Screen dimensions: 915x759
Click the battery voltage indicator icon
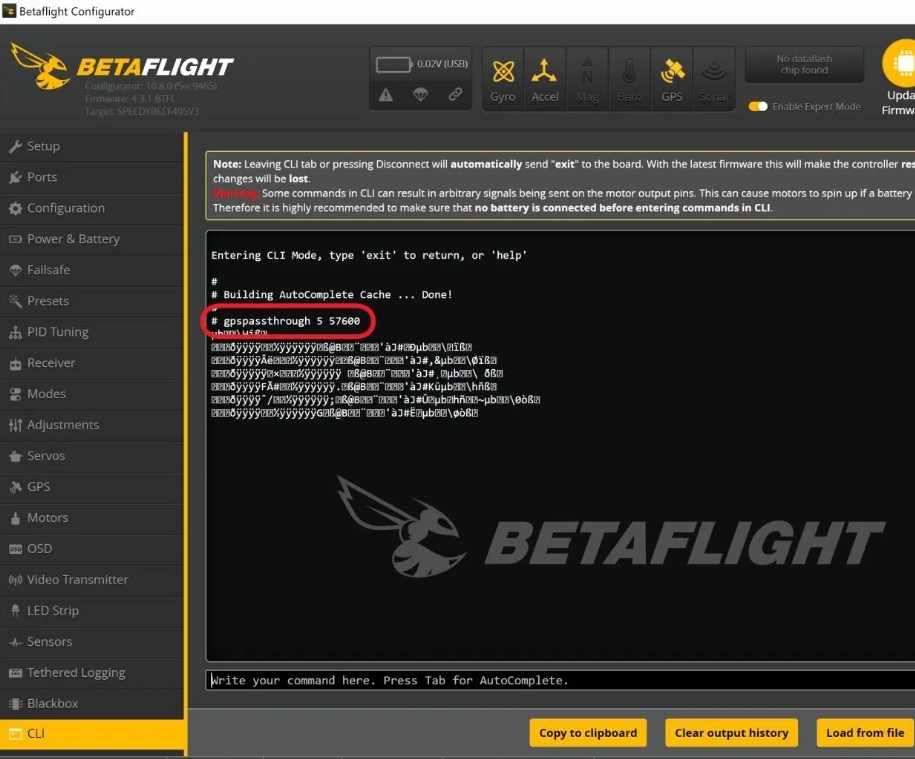[x=394, y=64]
